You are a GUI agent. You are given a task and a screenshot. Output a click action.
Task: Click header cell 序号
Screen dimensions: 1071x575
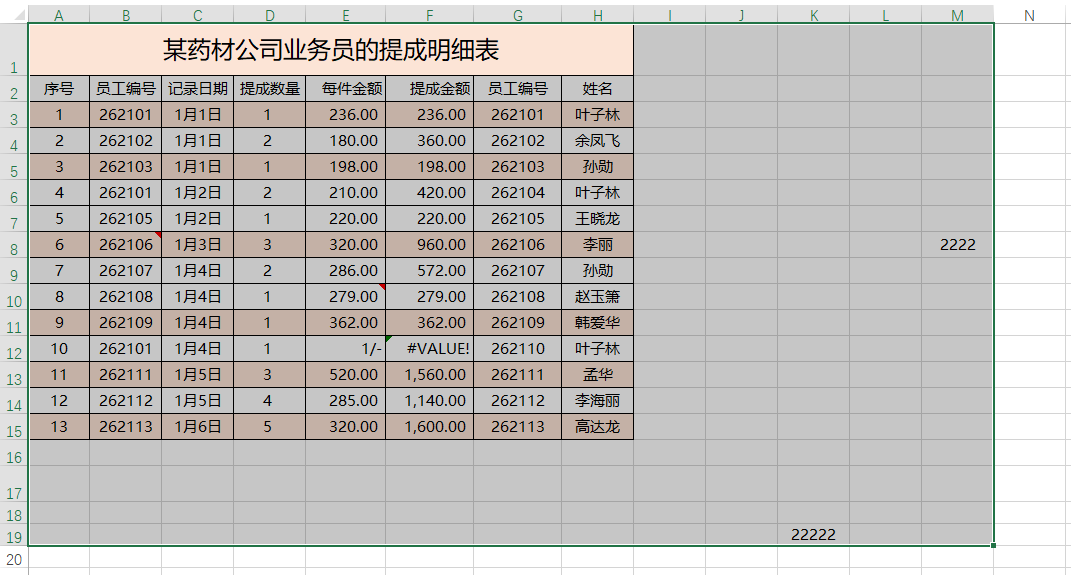point(59,89)
